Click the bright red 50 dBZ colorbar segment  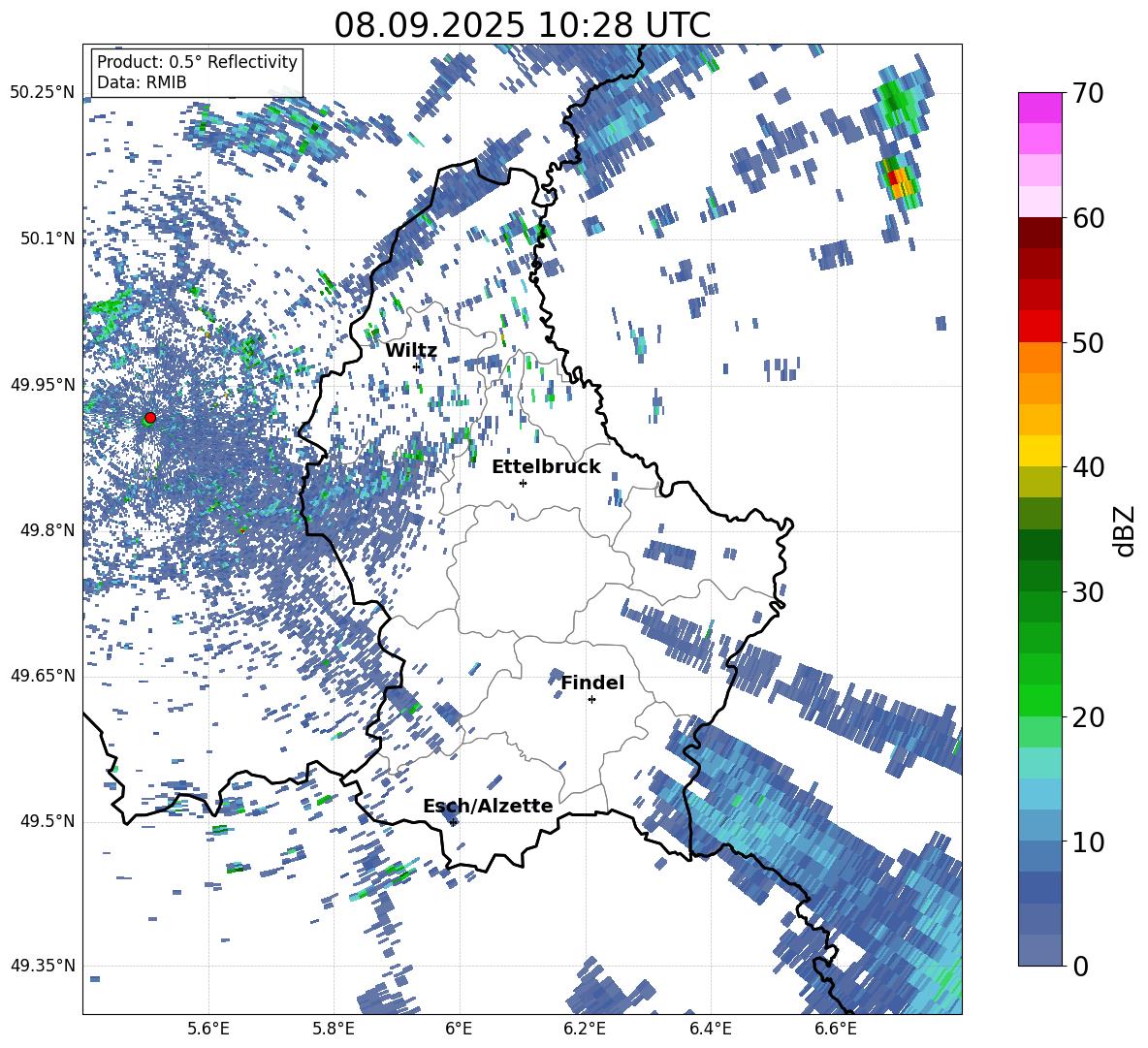click(1039, 327)
